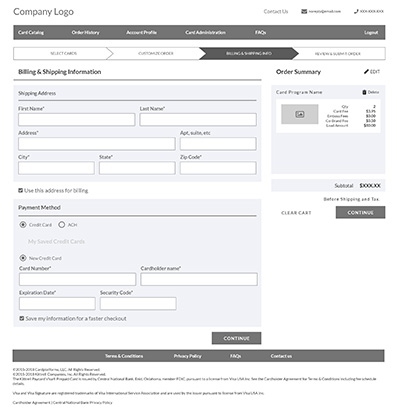Click the phone icon in header
This screenshot has height=410, width=397.
(x=356, y=11)
